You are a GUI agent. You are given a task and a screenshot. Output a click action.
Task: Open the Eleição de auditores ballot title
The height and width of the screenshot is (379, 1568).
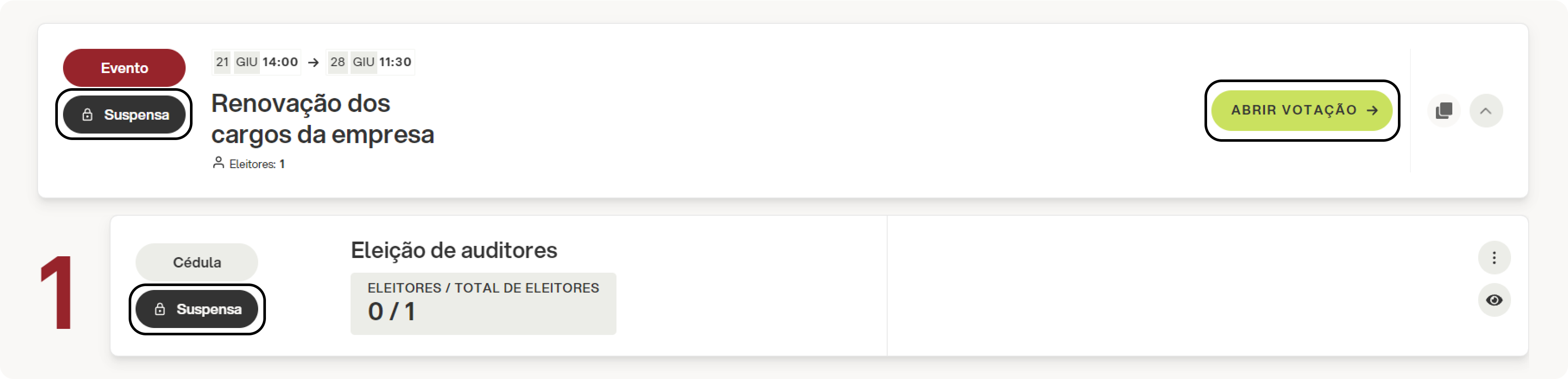click(453, 250)
